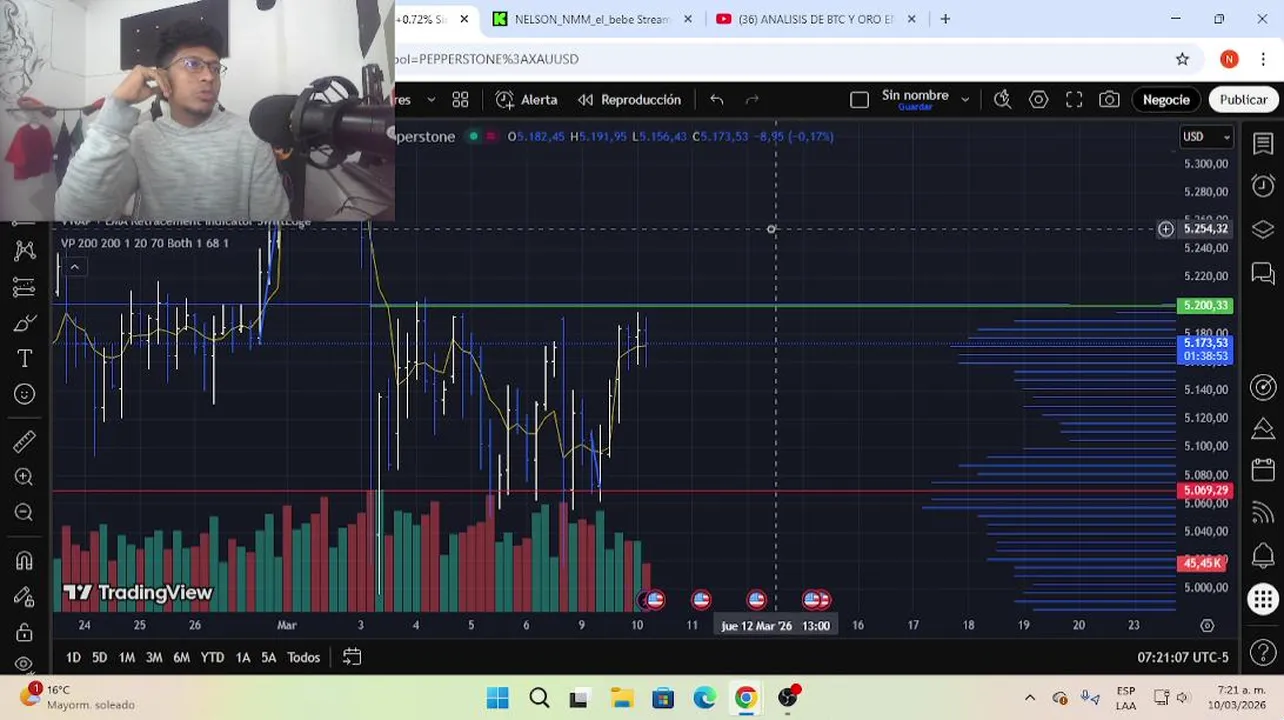Image resolution: width=1284 pixels, height=720 pixels.
Task: Open time zone 07:21:07 UTC-5 menu
Action: (x=1183, y=657)
